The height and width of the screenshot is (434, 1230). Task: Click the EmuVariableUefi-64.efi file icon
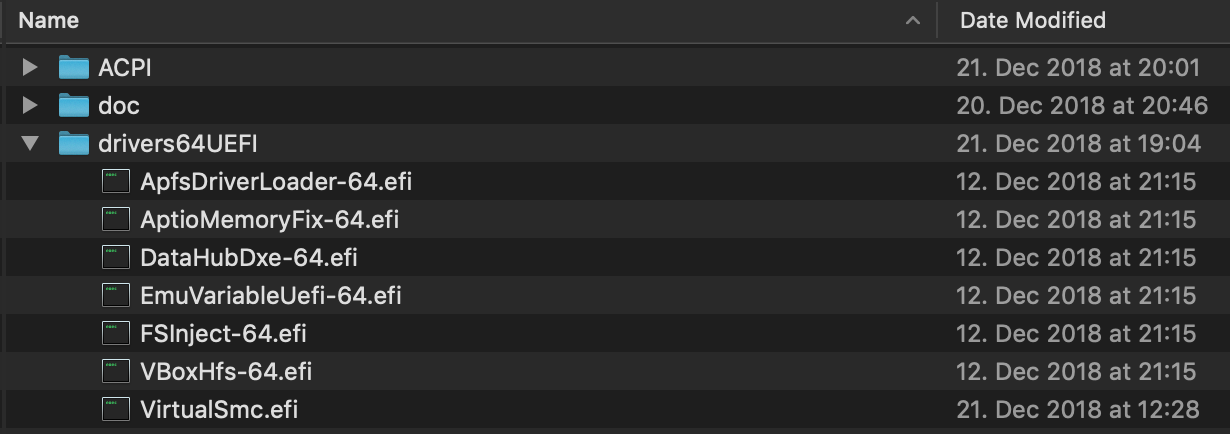[x=116, y=296]
